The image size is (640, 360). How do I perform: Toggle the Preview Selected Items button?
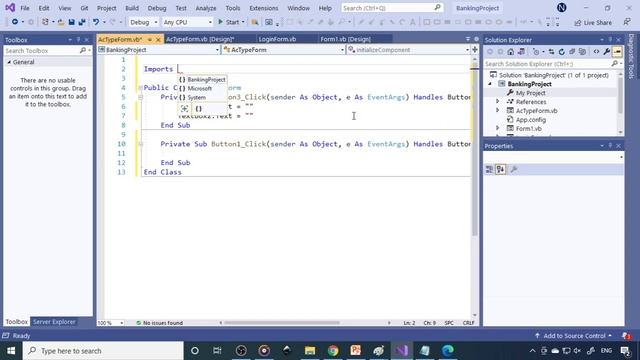pyautogui.click(x=617, y=52)
